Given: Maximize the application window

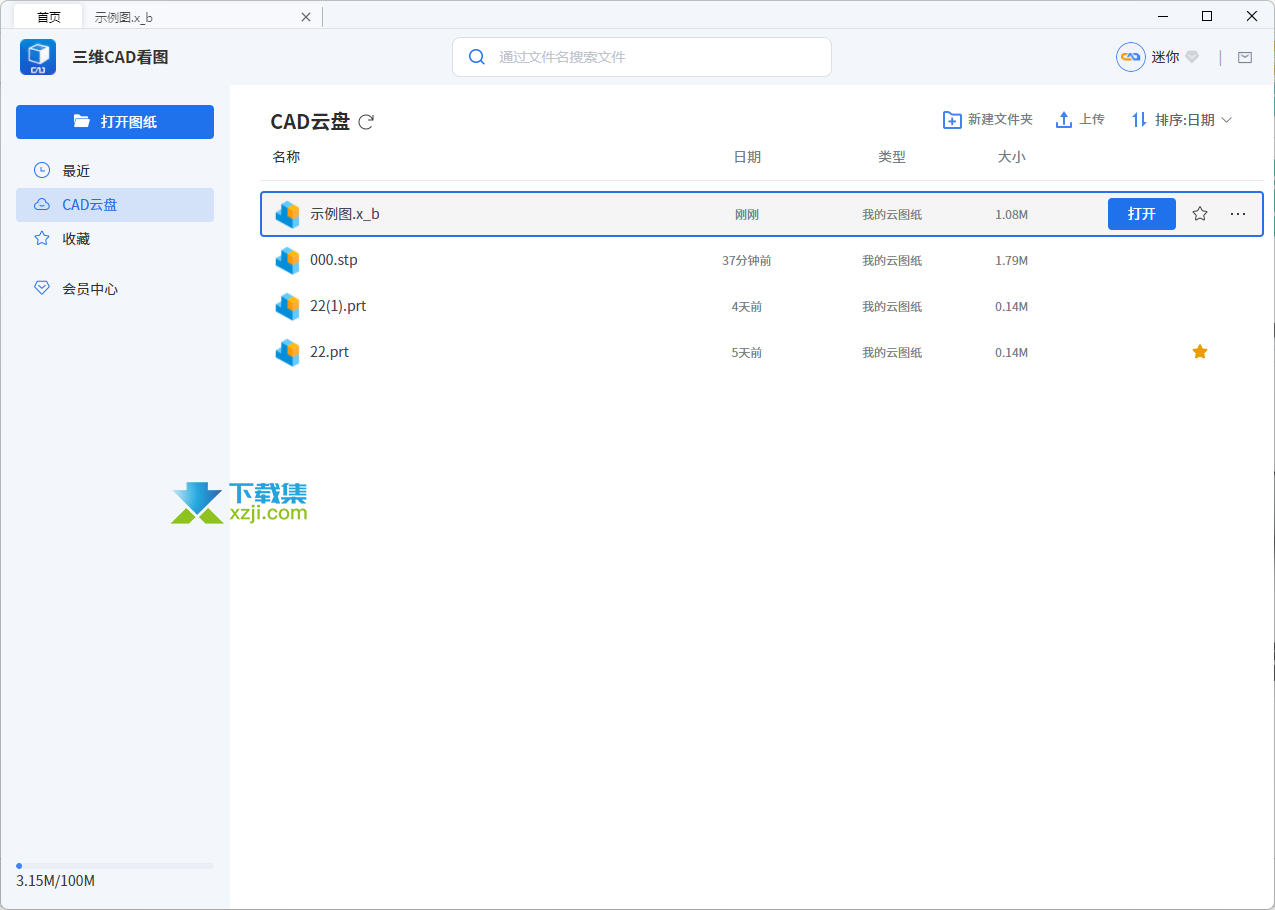Looking at the screenshot, I should pyautogui.click(x=1207, y=16).
